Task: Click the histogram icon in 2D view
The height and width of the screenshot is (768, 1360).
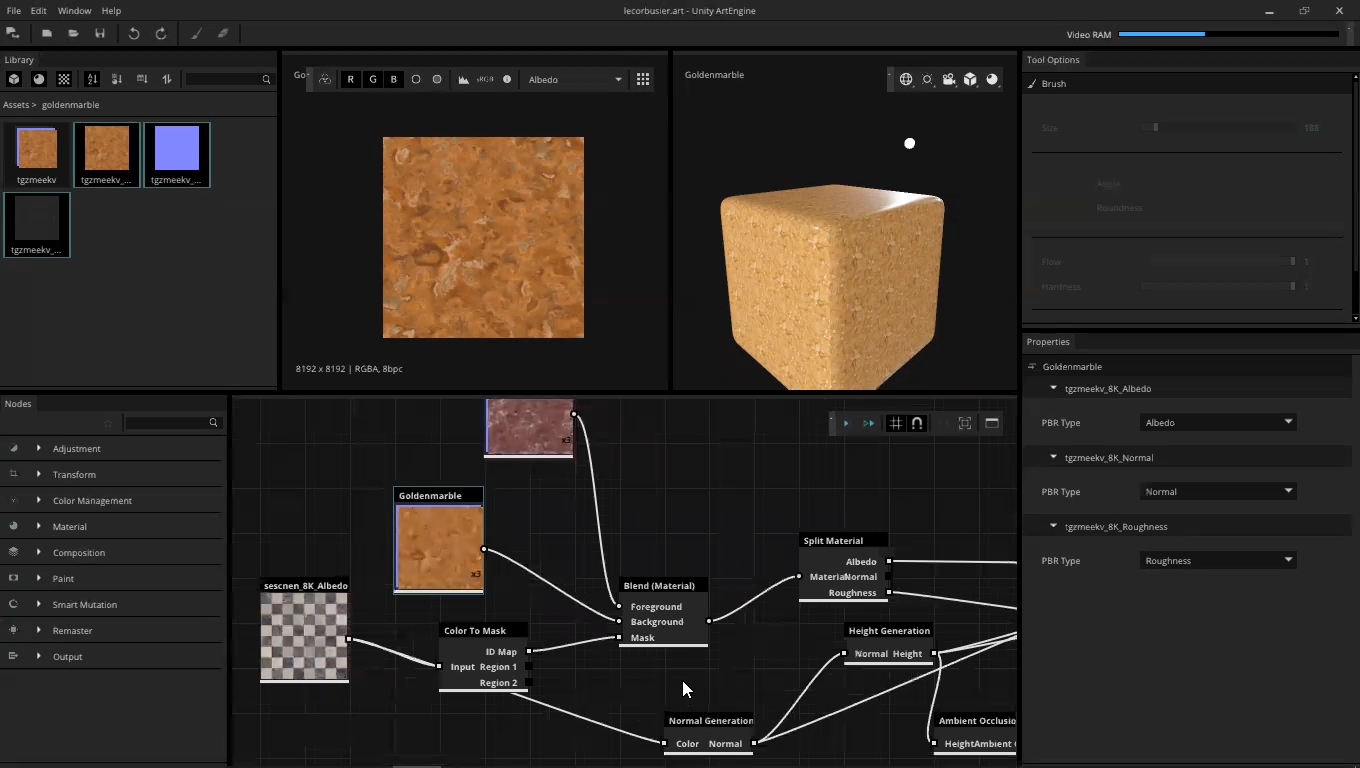Action: tap(463, 79)
